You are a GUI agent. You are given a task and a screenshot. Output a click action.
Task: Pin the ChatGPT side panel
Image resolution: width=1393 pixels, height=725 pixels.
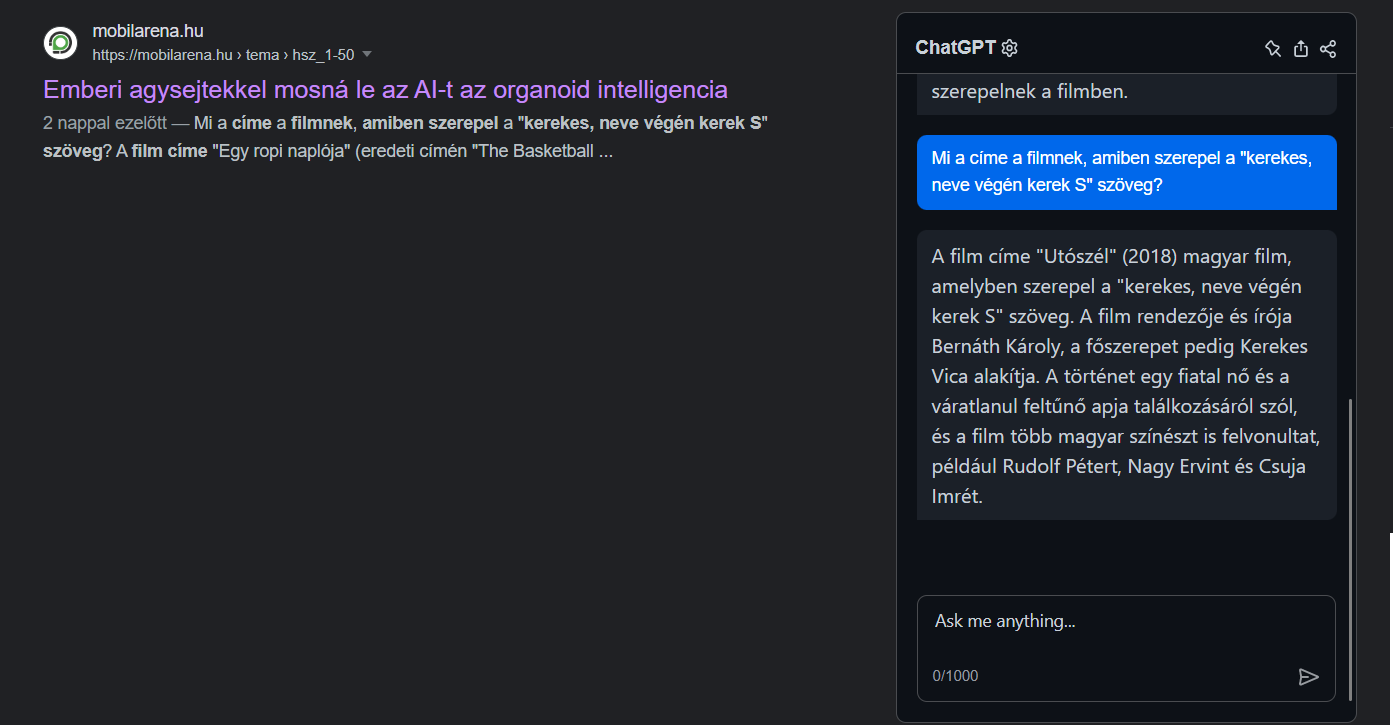pos(1273,48)
